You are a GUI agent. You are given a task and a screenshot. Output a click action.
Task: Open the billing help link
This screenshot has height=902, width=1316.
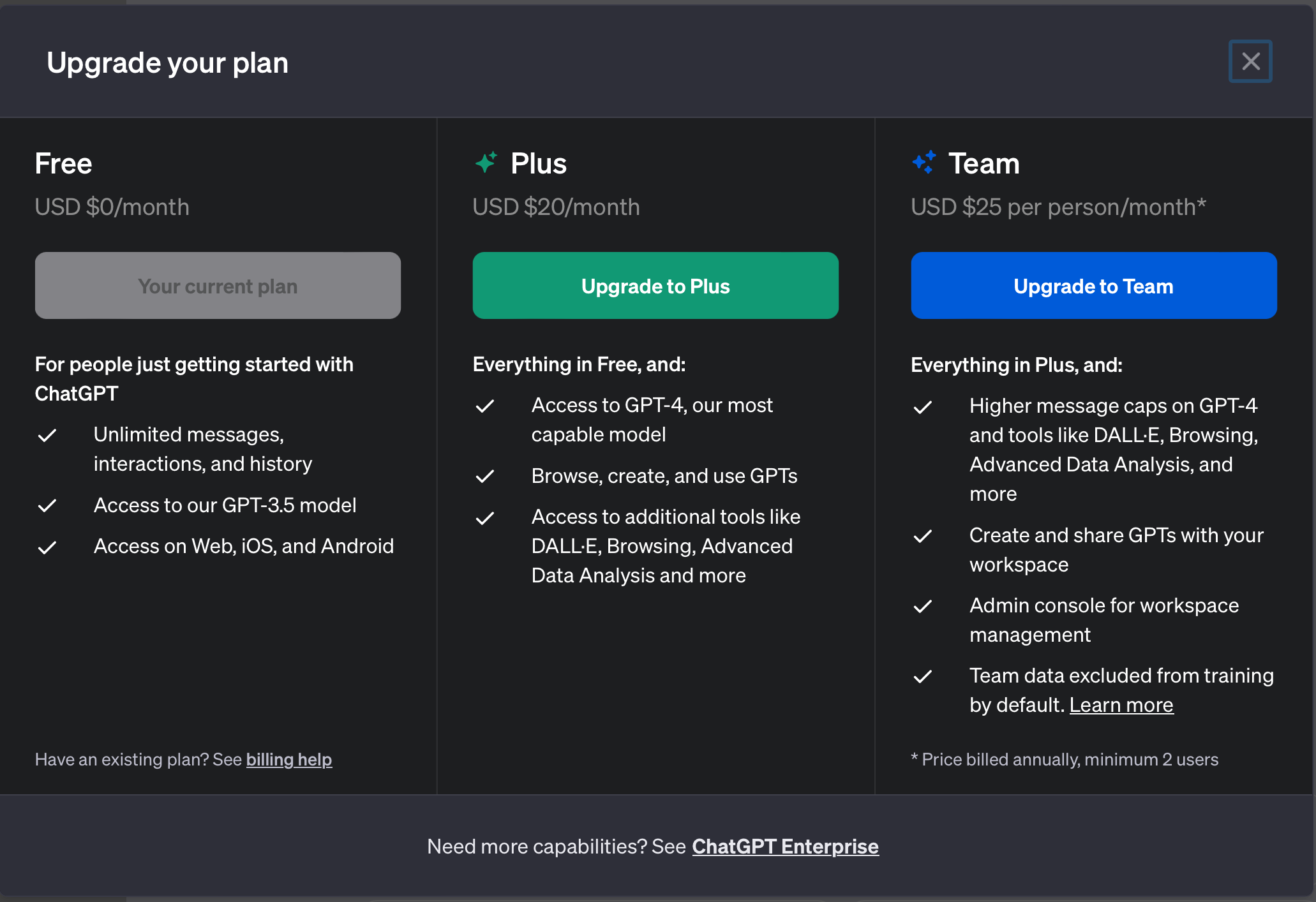[288, 759]
